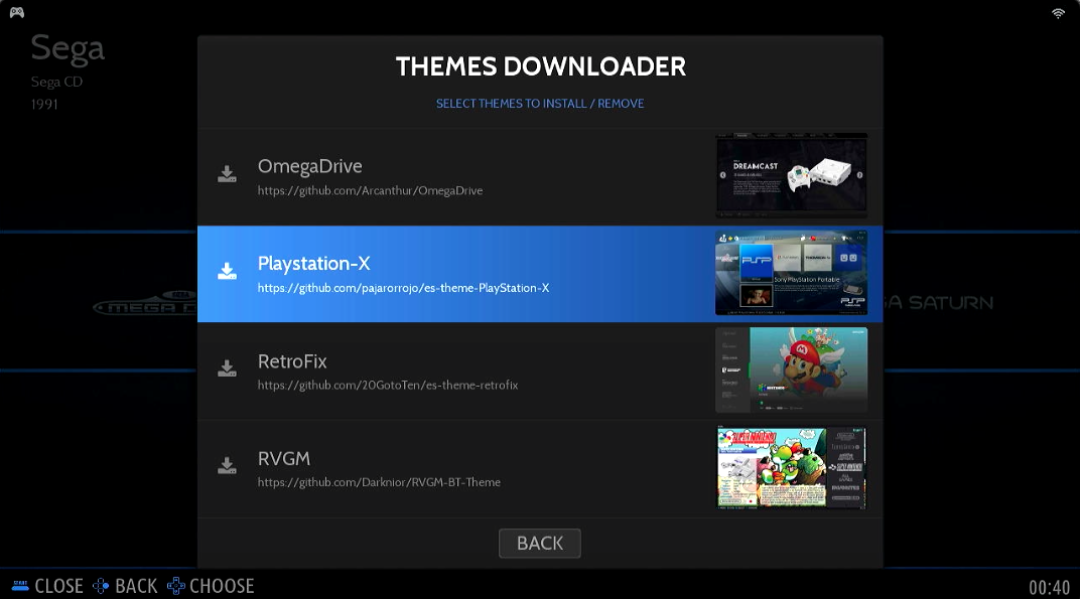Viewport: 1080px width, 599px height.
Task: Click the download icon next to RetroFix
Action: (x=227, y=368)
